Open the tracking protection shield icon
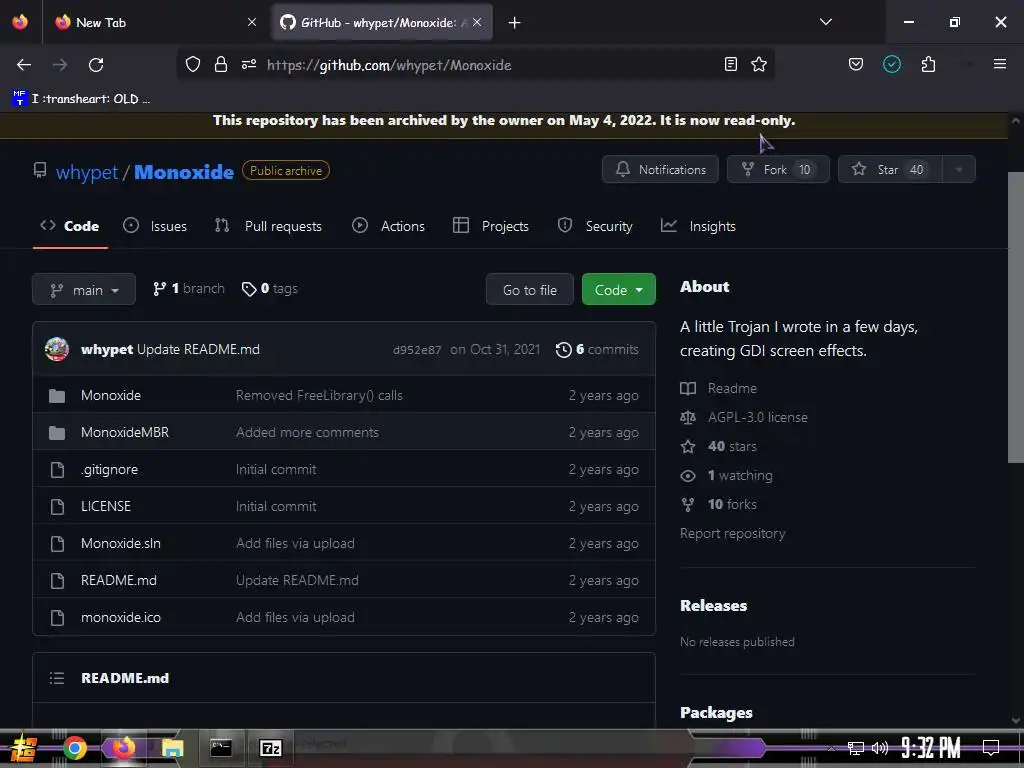 [x=193, y=64]
